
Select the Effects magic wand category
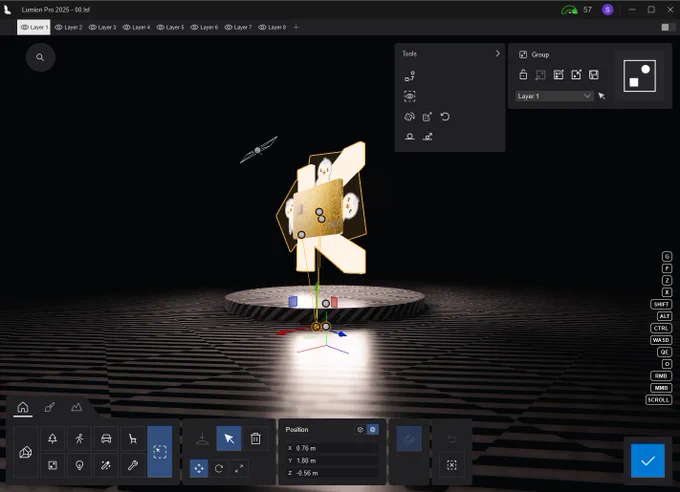click(106, 465)
